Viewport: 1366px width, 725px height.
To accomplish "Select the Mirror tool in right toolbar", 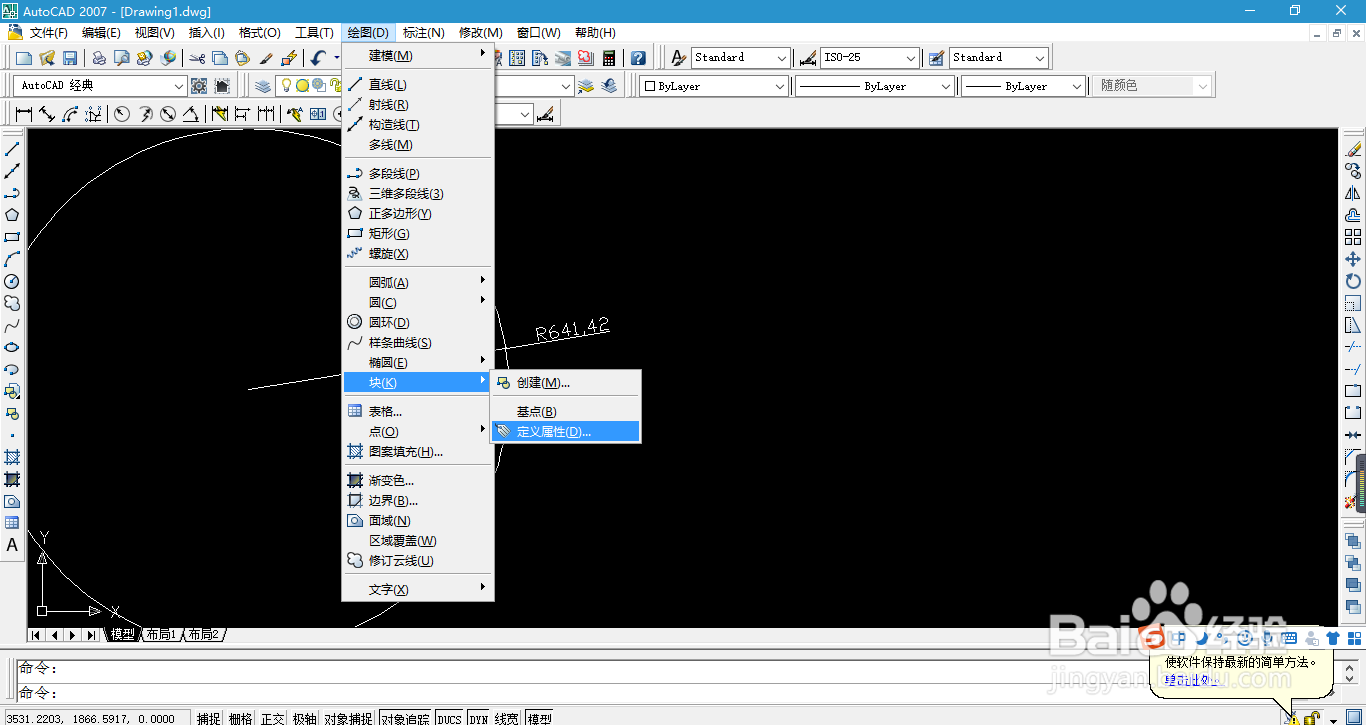I will pos(1353,193).
